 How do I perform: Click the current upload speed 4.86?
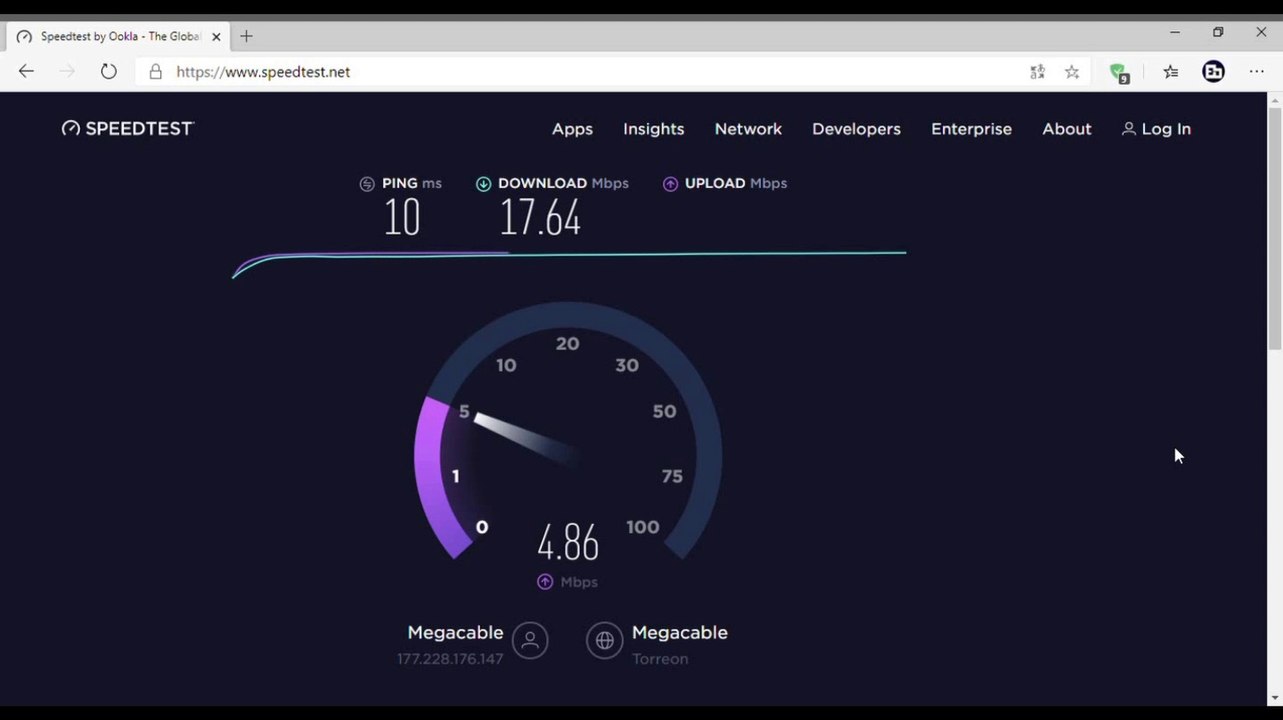tap(568, 543)
